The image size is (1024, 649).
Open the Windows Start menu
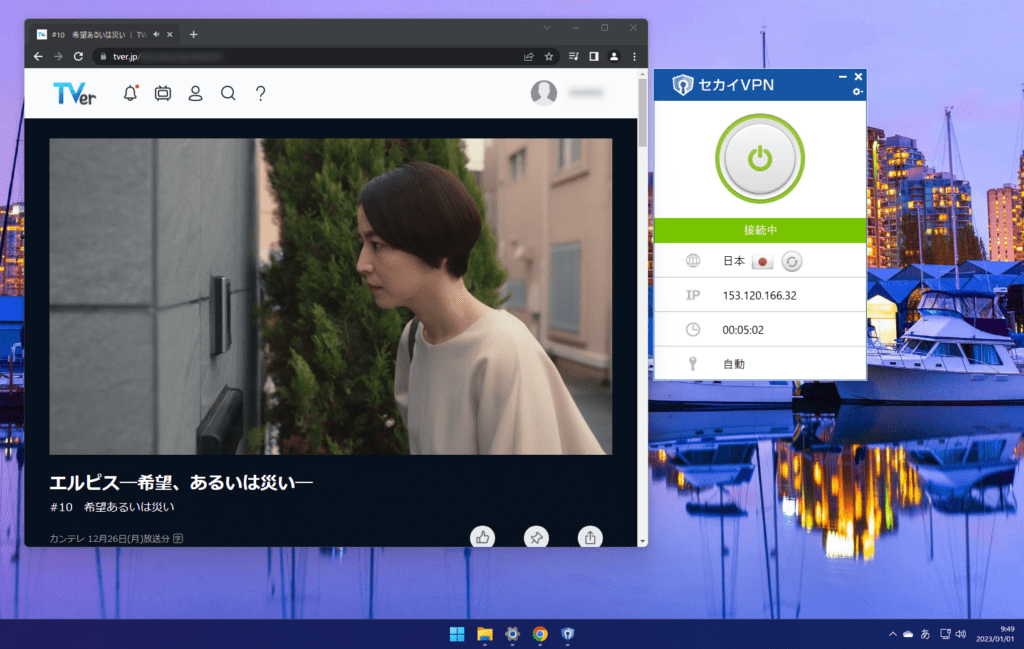point(457,633)
